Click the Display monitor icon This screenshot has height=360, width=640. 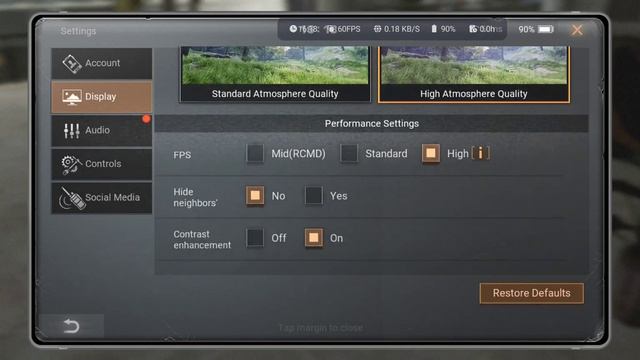(72, 97)
